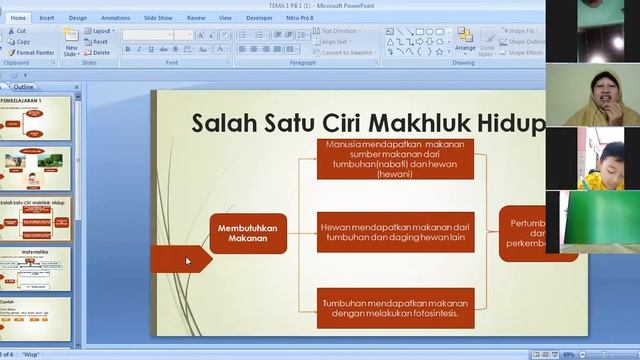Select the Membutuhkan Makanan box on slide

pyautogui.click(x=248, y=233)
